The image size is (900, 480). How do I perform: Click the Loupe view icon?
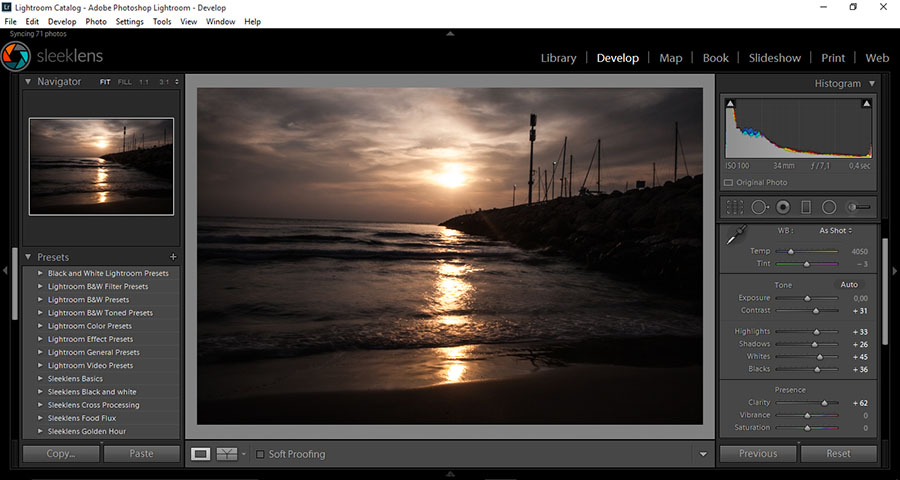point(201,454)
